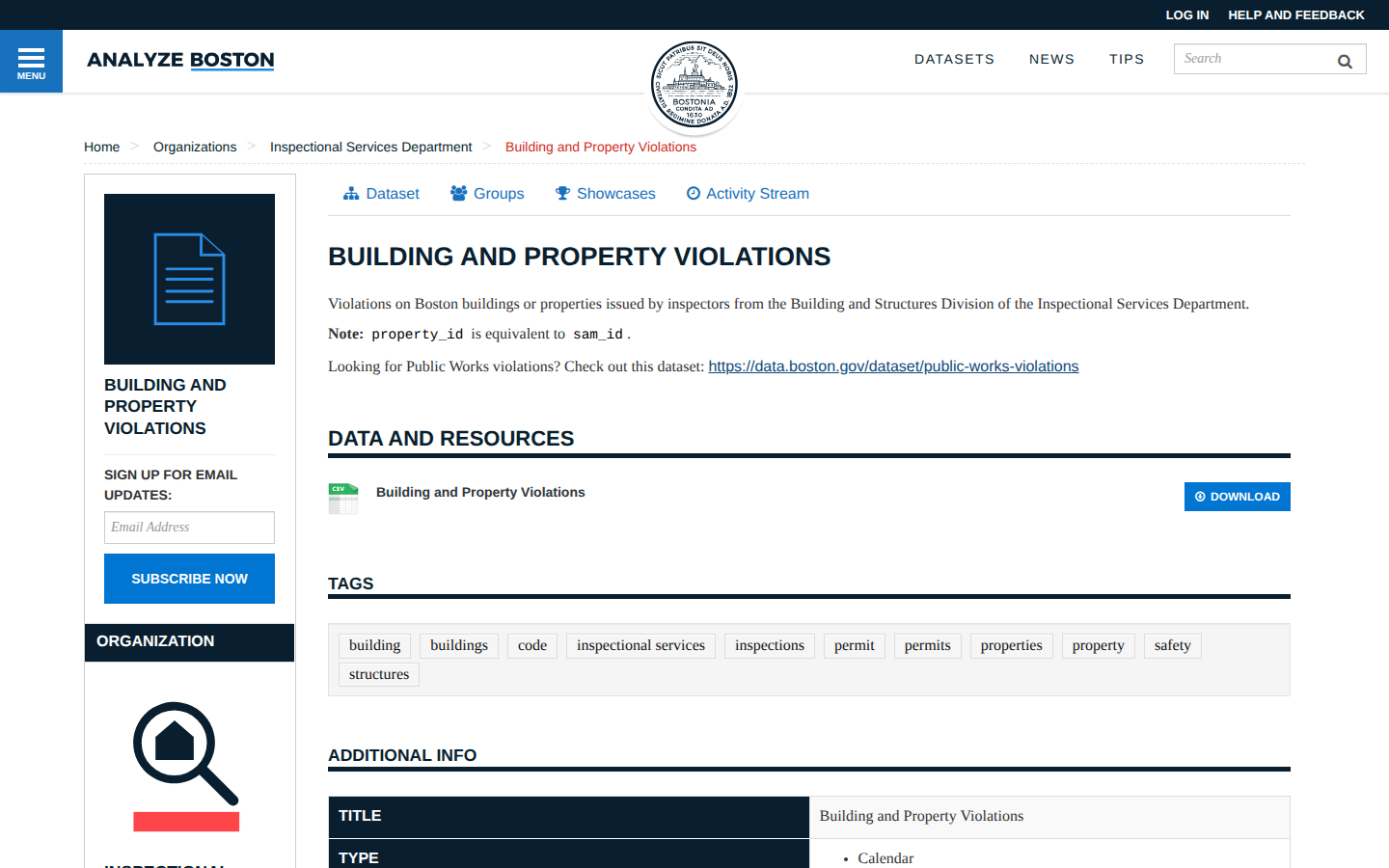Viewport: 1389px width, 868px height.
Task: Select the 'permit' tag
Action: coord(855,646)
